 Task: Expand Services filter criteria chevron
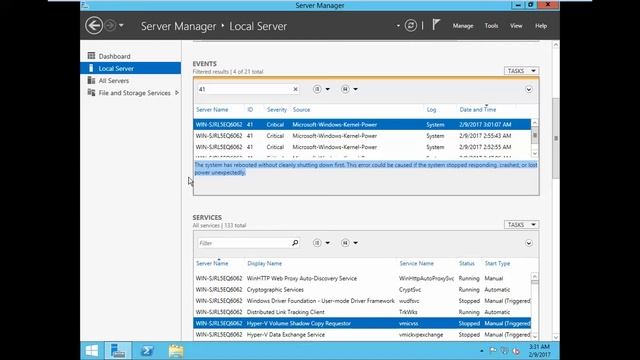(529, 243)
